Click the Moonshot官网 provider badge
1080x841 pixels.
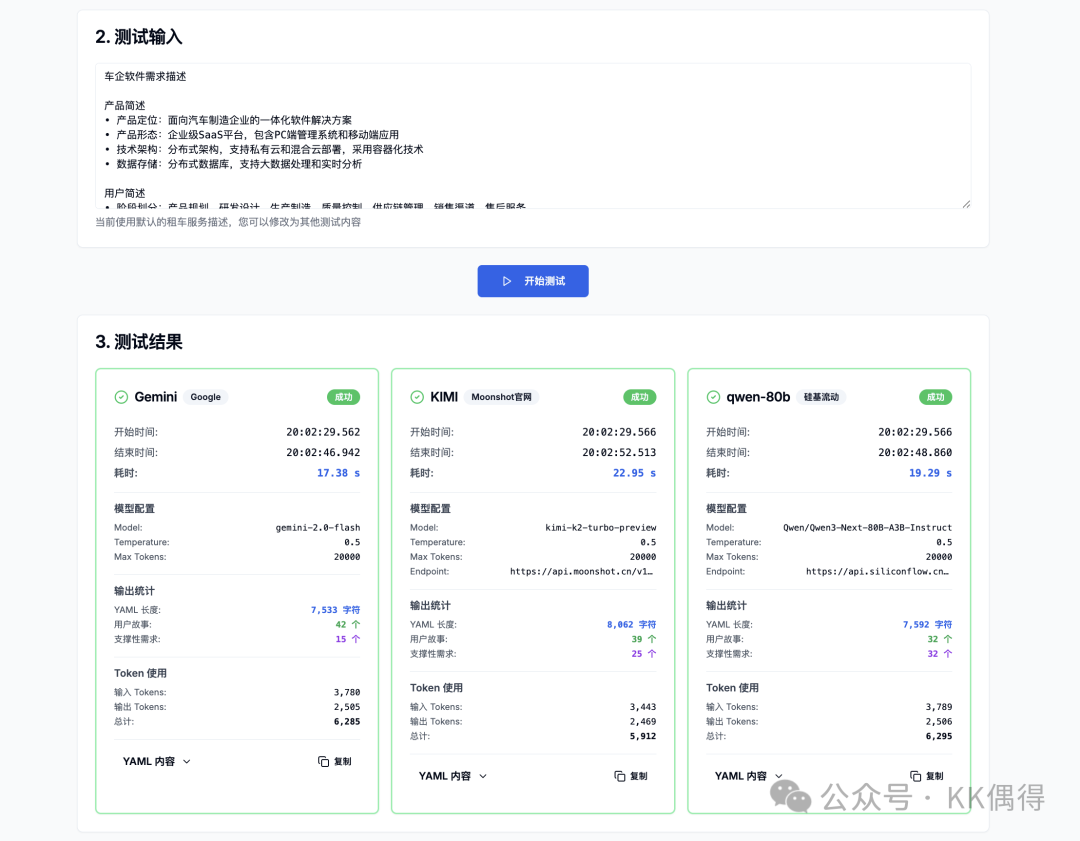coord(501,397)
